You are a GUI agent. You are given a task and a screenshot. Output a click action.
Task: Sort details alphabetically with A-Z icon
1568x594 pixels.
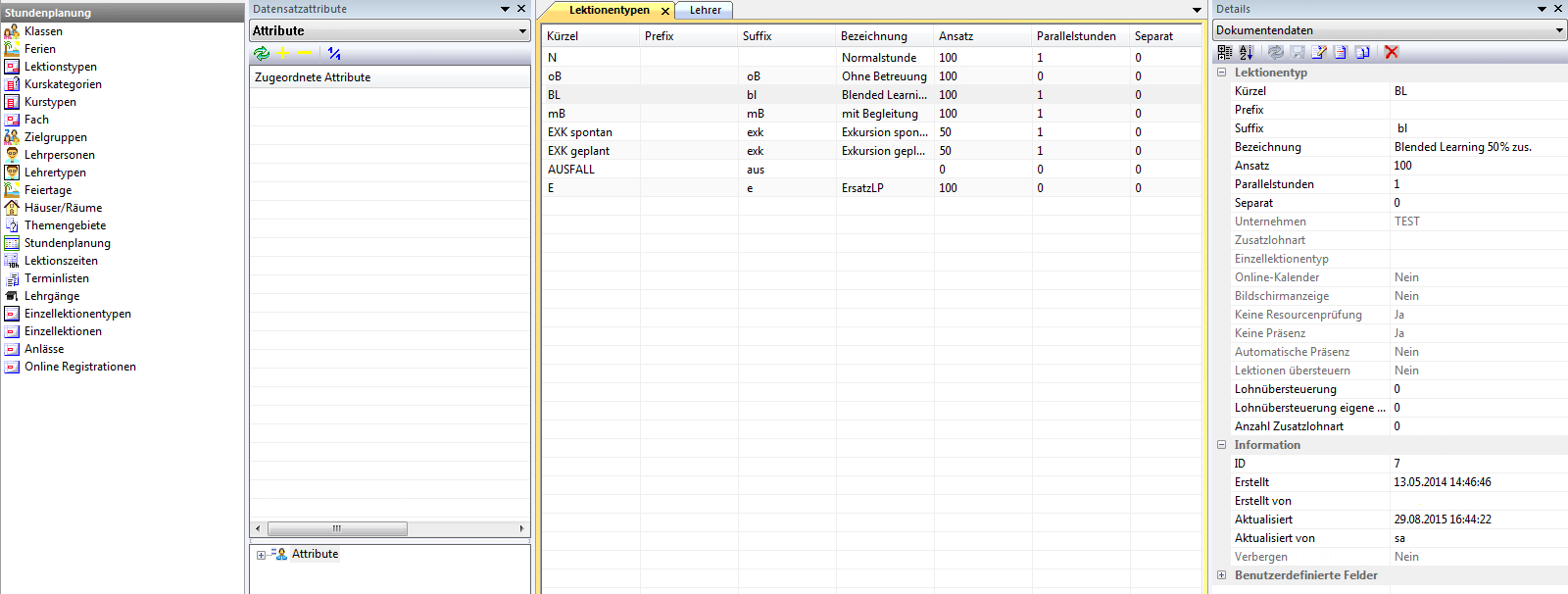1246,52
